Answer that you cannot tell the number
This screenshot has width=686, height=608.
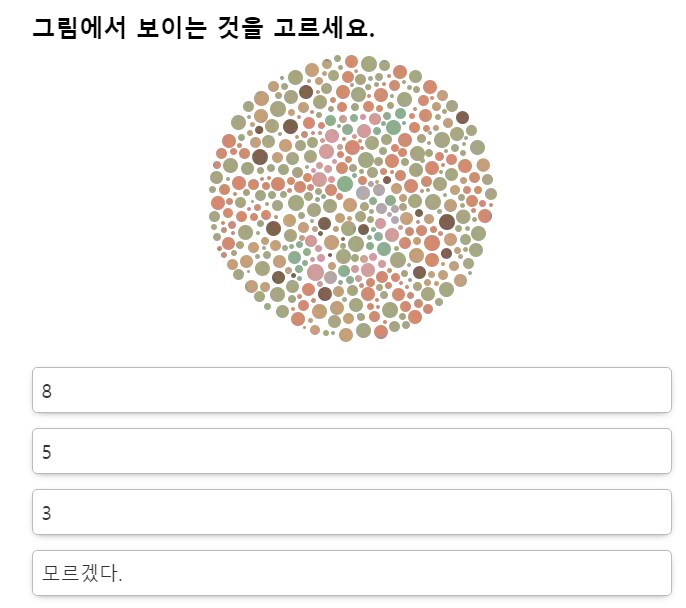(351, 573)
